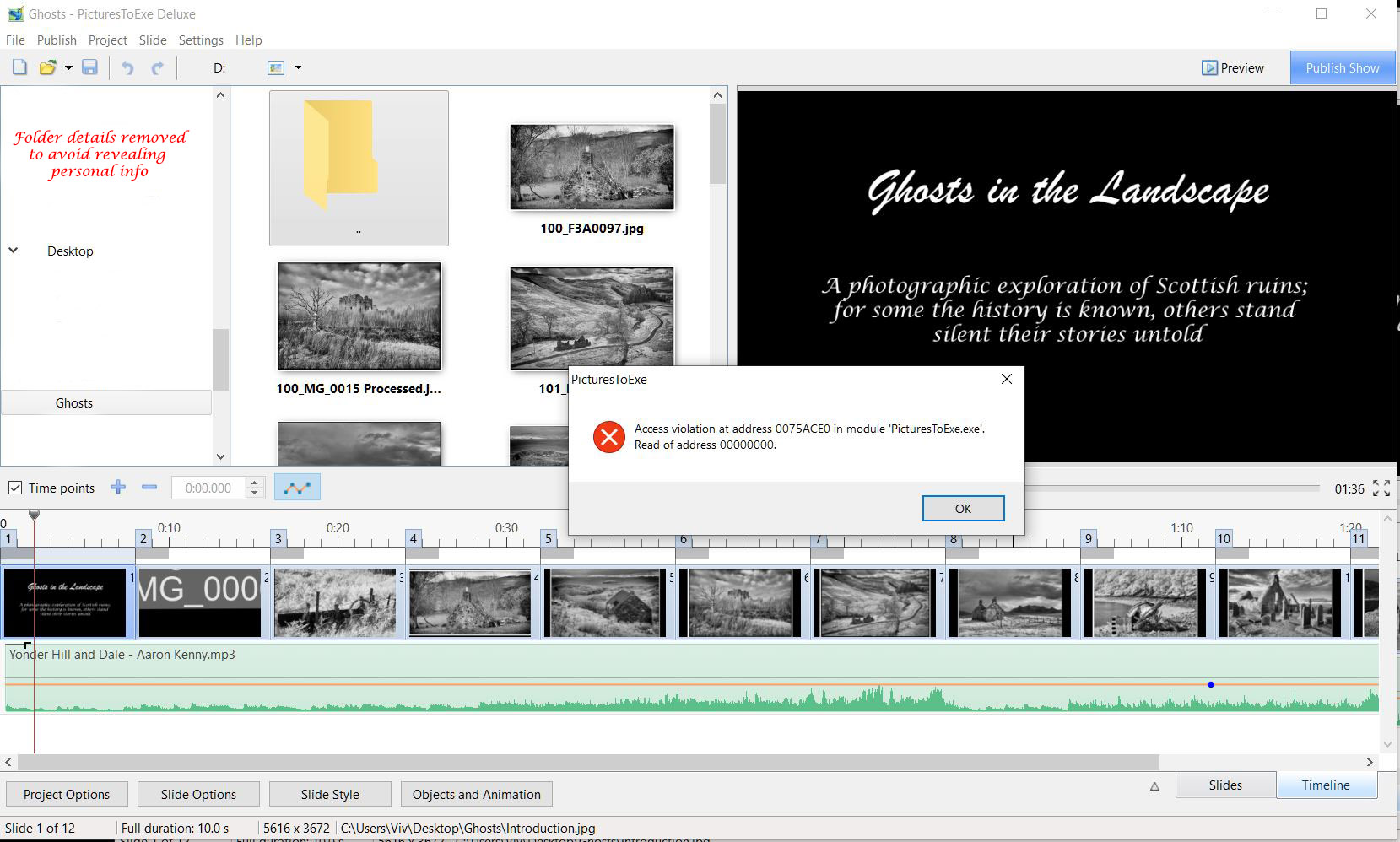Click the timeline scroll left arrow

click(x=8, y=762)
